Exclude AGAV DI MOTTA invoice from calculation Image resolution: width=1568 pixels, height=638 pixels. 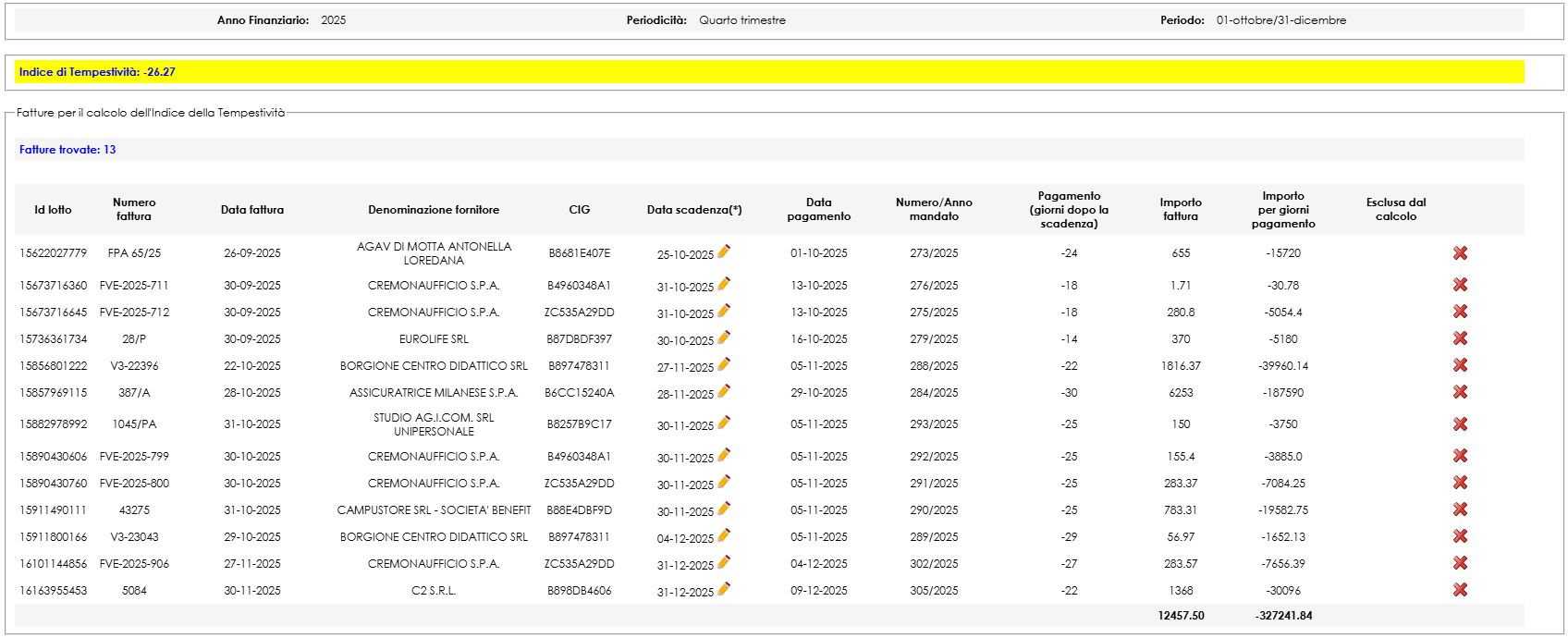1460,253
